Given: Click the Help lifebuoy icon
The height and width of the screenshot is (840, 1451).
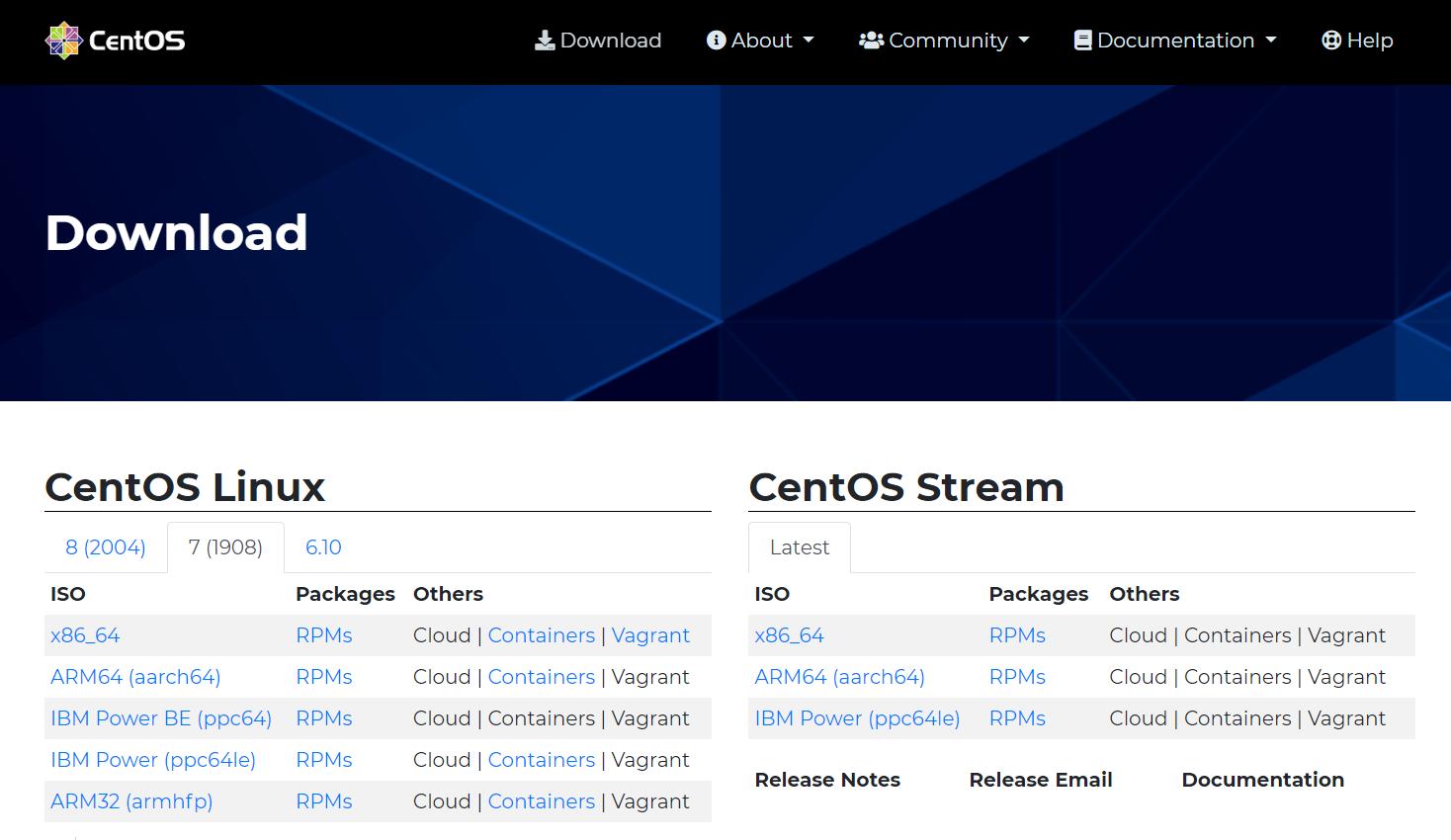Looking at the screenshot, I should point(1330,41).
